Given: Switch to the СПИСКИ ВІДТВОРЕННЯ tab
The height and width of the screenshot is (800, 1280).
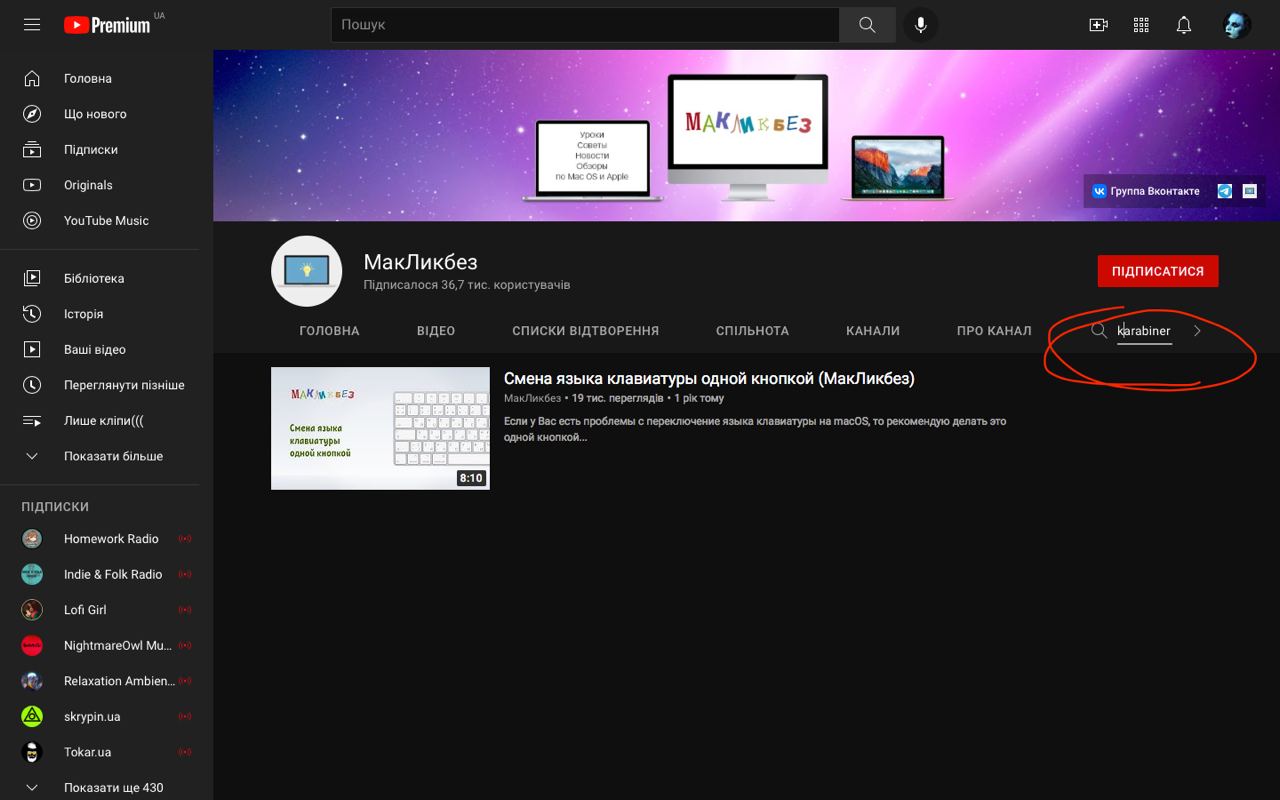Looking at the screenshot, I should (x=586, y=331).
